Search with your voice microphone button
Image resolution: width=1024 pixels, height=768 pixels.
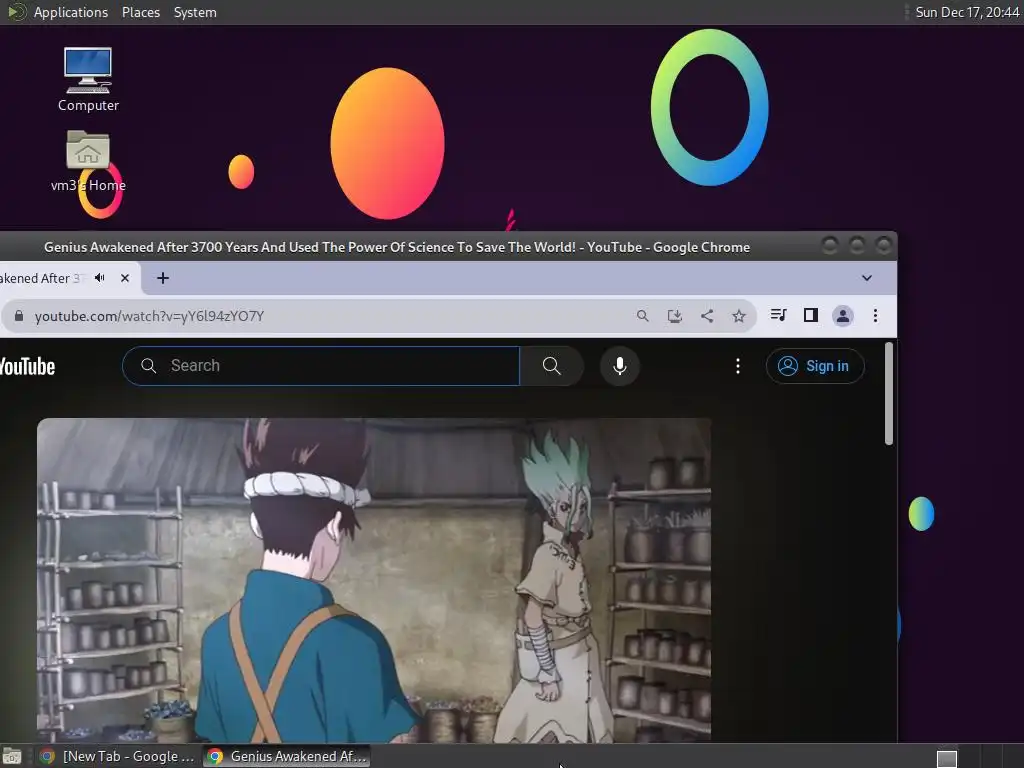tap(620, 366)
